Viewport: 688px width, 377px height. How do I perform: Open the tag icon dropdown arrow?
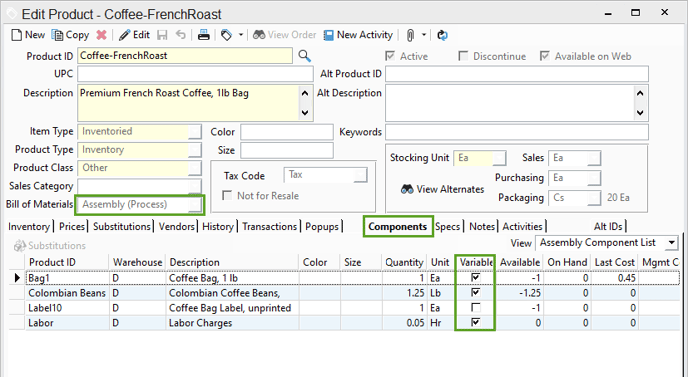tap(240, 35)
